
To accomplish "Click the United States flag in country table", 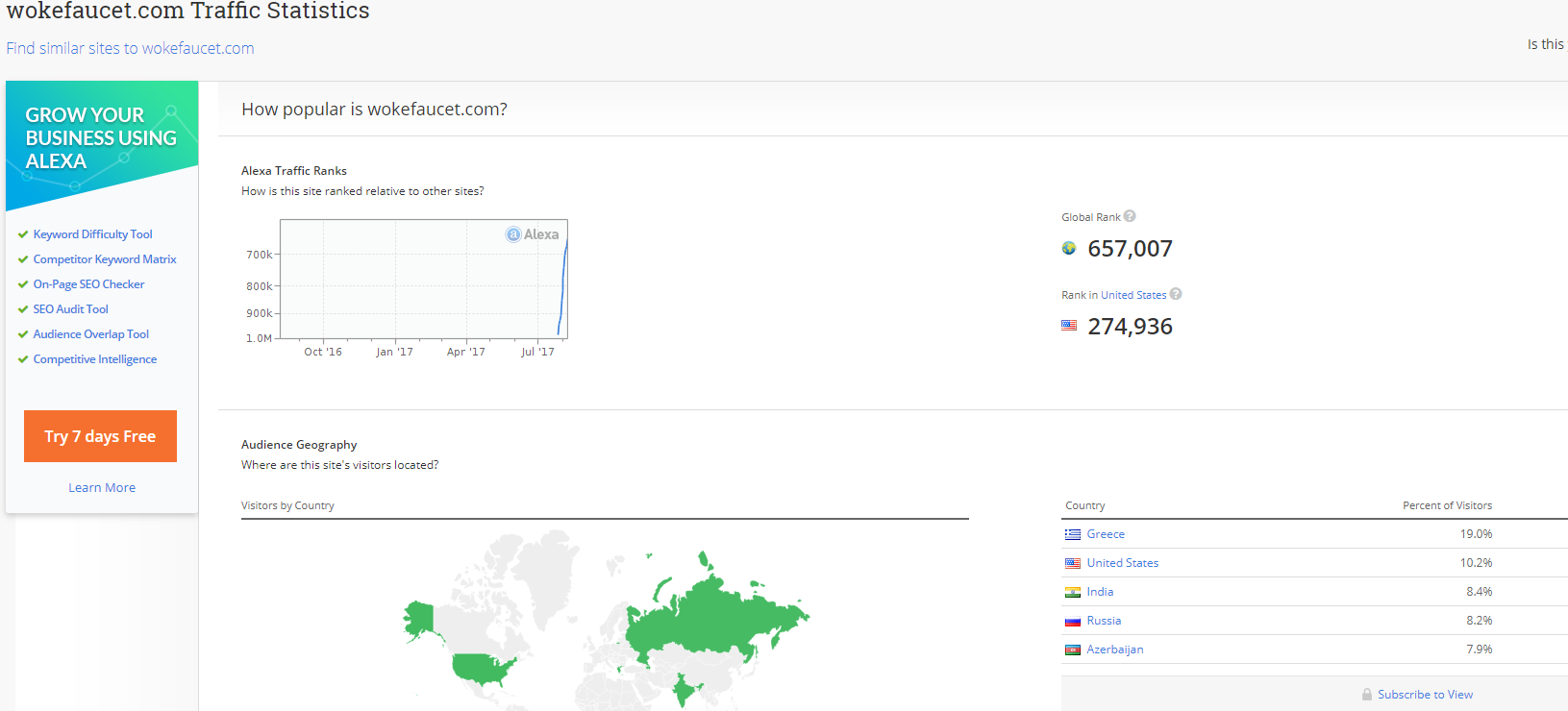I will 1073,563.
